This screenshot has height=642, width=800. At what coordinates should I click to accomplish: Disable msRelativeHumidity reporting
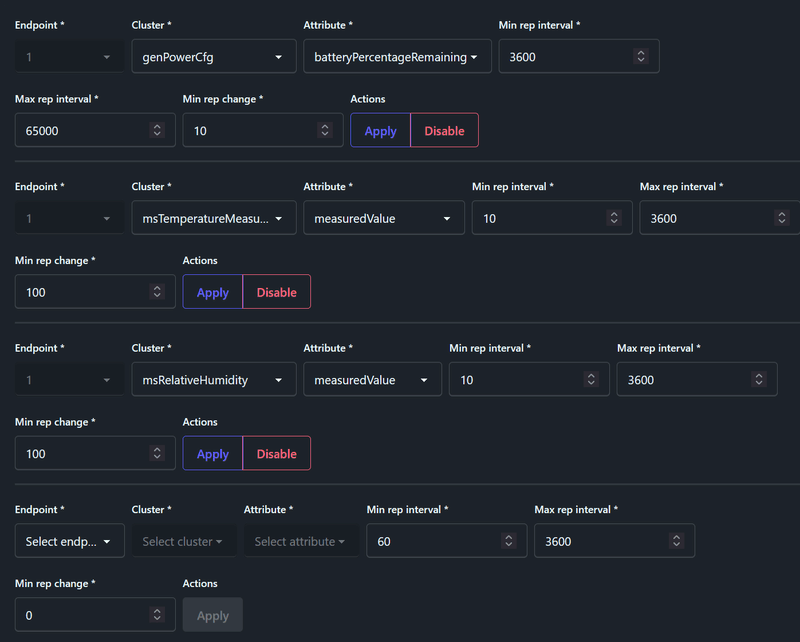pyautogui.click(x=276, y=454)
